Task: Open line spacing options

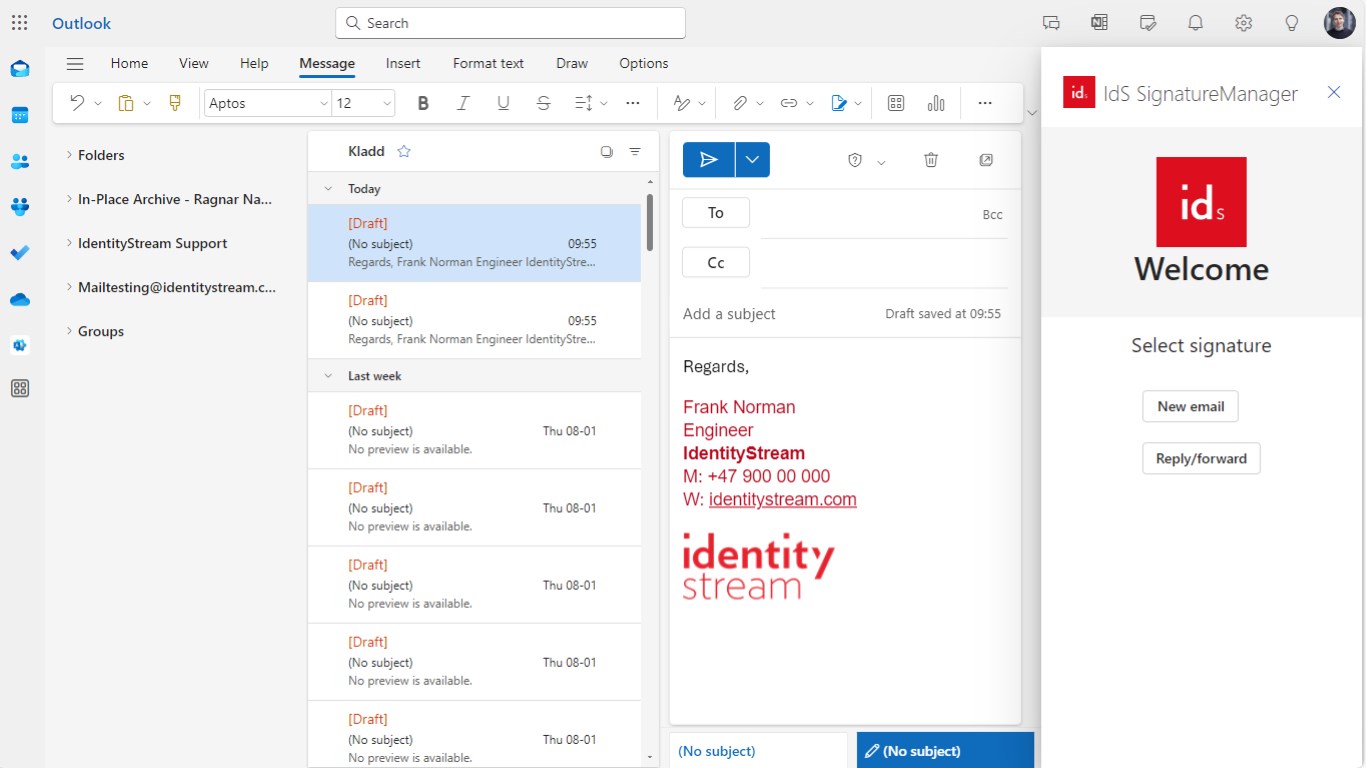Action: click(585, 103)
